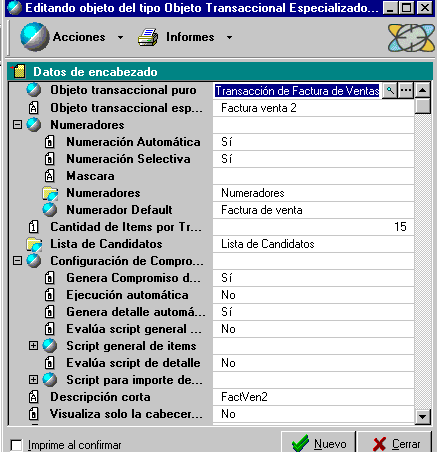Click the search magnifier icon beside Transacción field
The height and width of the screenshot is (452, 437).
click(390, 90)
